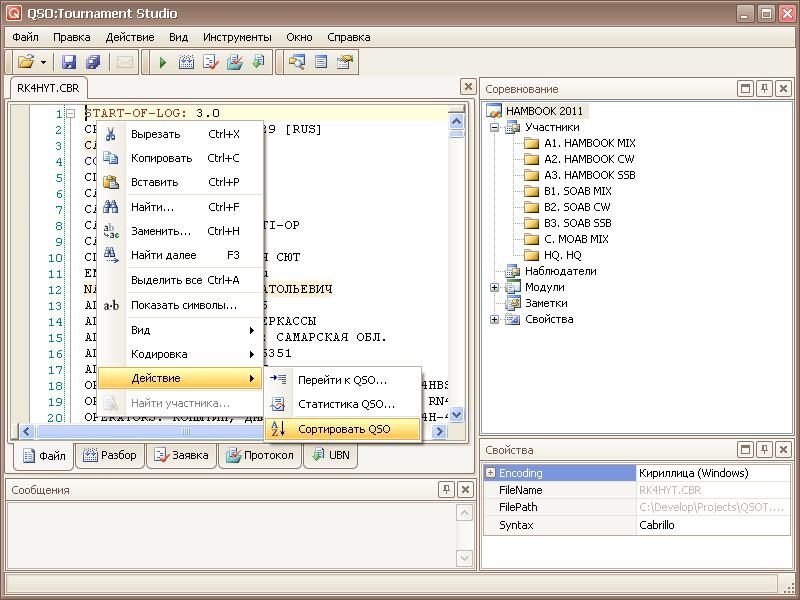This screenshot has width=800, height=600.
Task: Toggle pin on the Сообщения panel
Action: tap(446, 489)
